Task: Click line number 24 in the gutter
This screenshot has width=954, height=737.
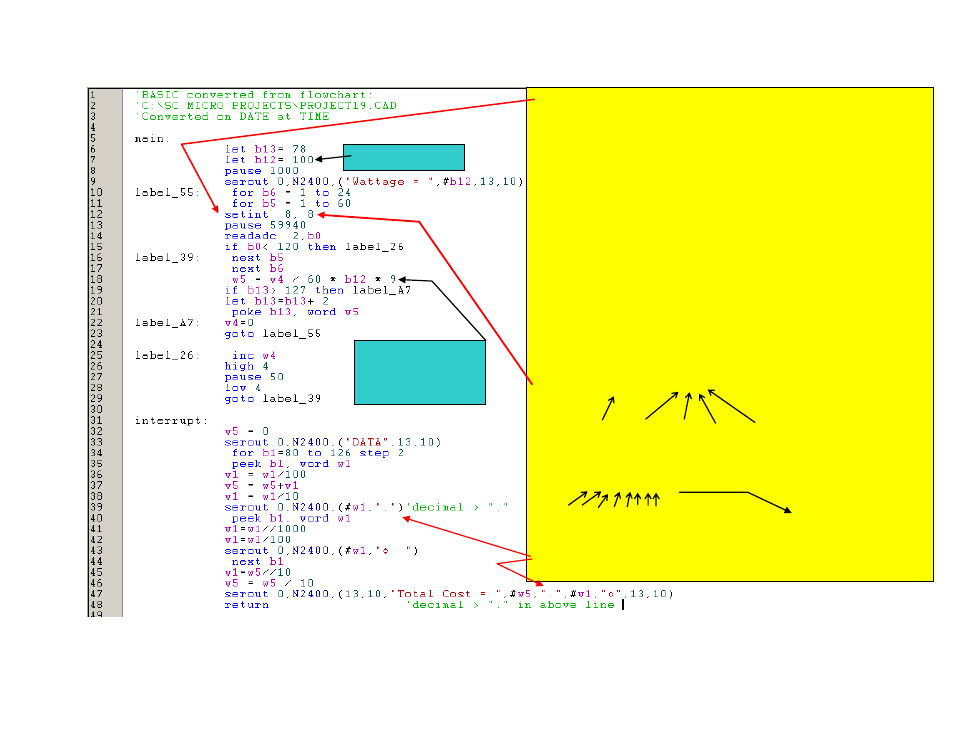Action: [x=96, y=344]
